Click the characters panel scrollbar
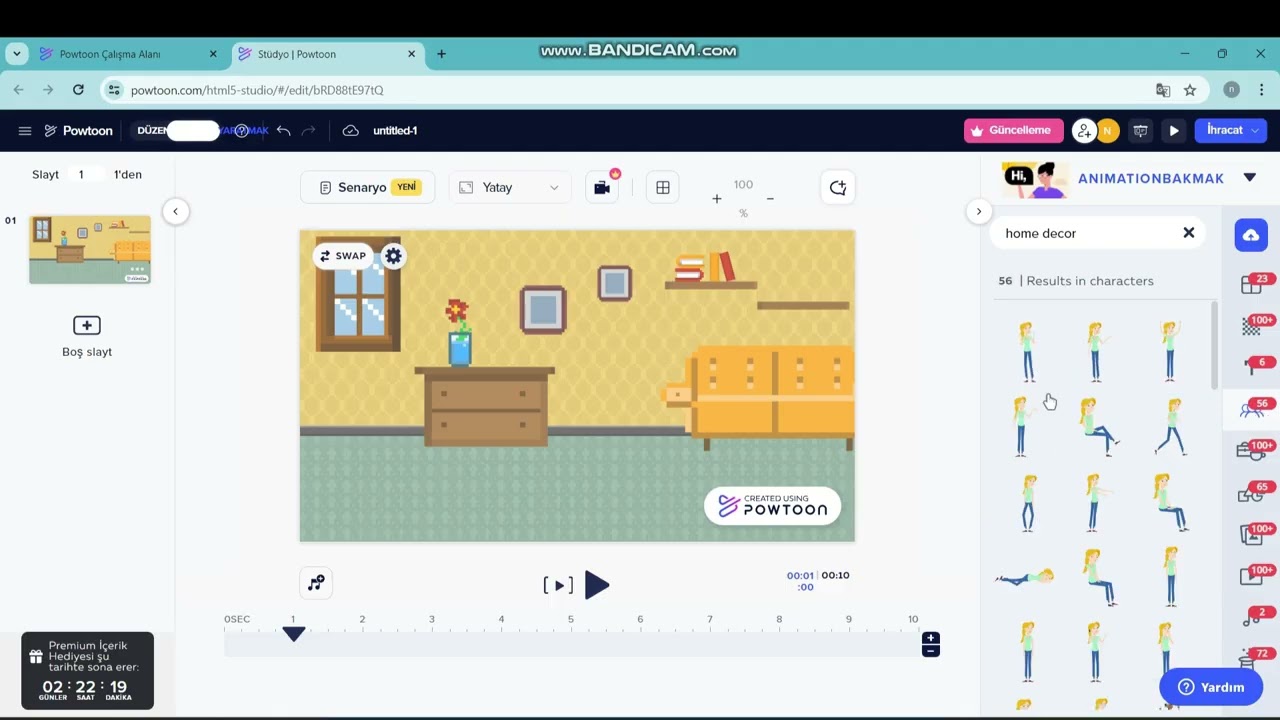This screenshot has width=1280, height=720. [x=1215, y=345]
